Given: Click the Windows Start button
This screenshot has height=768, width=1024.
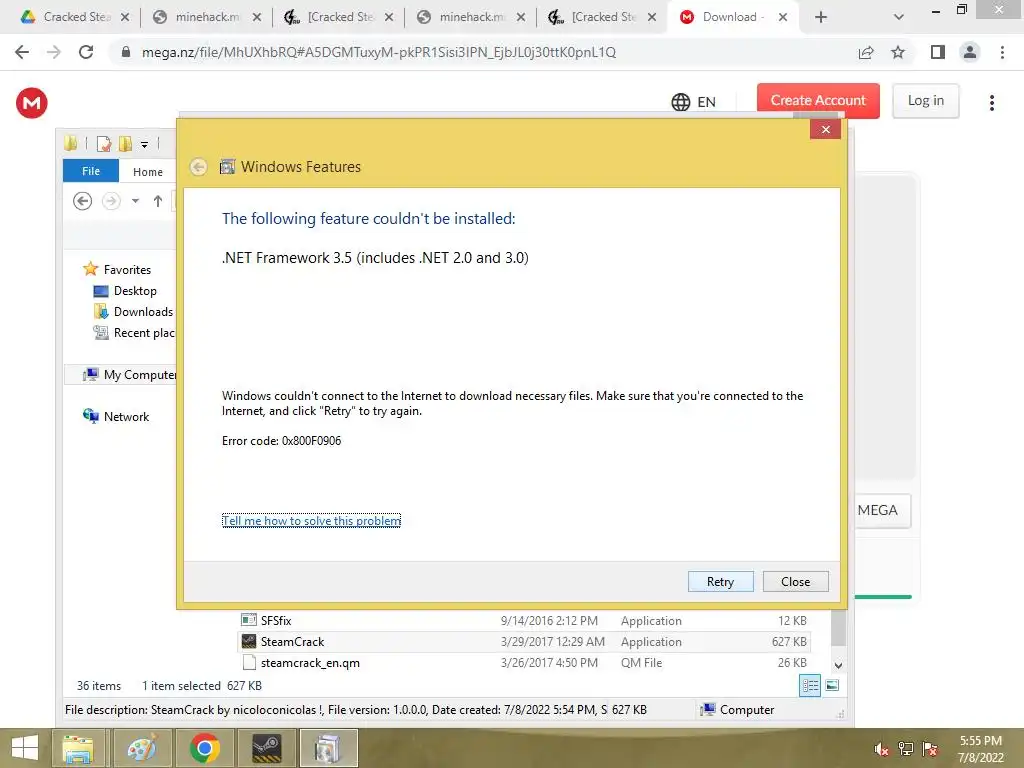Looking at the screenshot, I should tap(25, 748).
